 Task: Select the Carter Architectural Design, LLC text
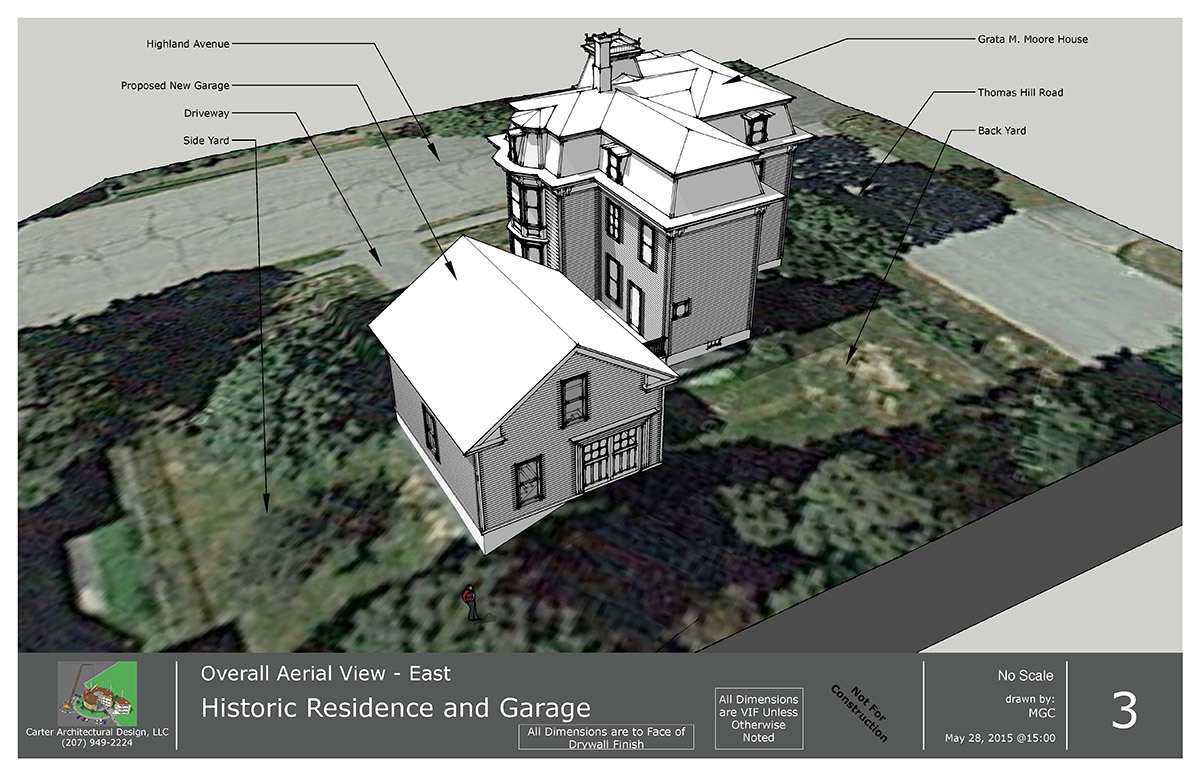click(97, 732)
